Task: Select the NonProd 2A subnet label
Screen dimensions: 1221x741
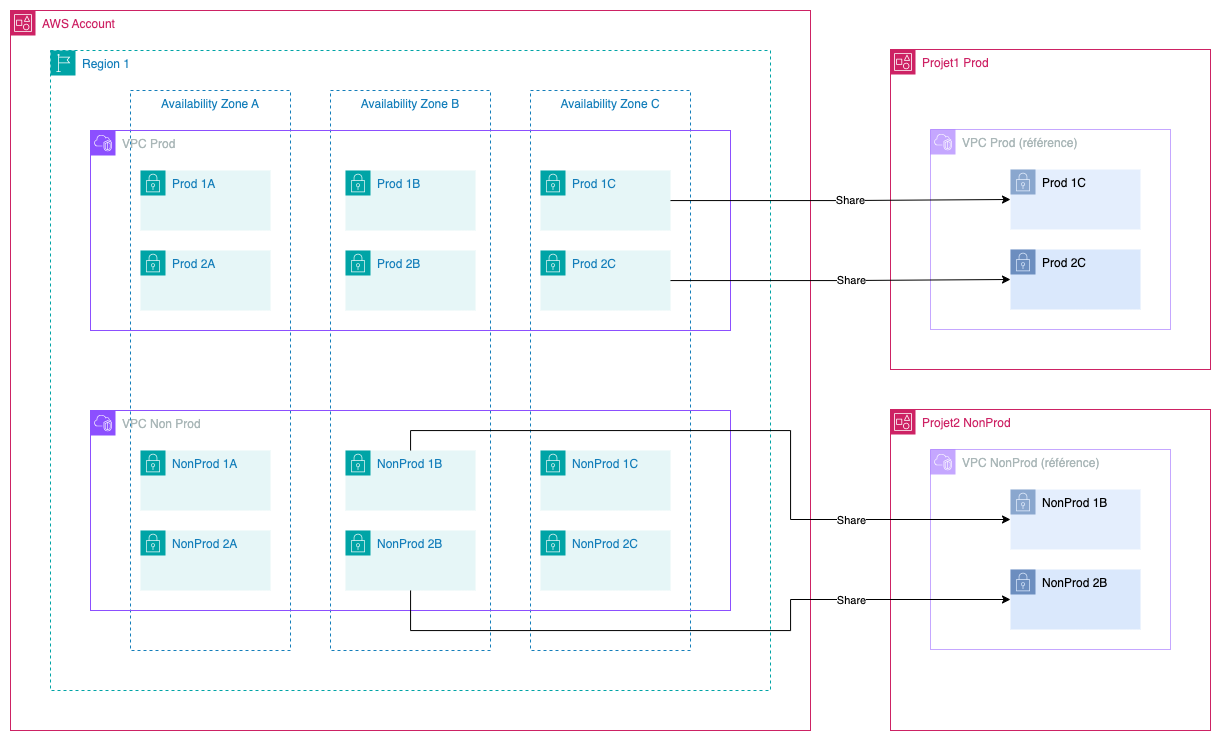Action: (x=205, y=544)
